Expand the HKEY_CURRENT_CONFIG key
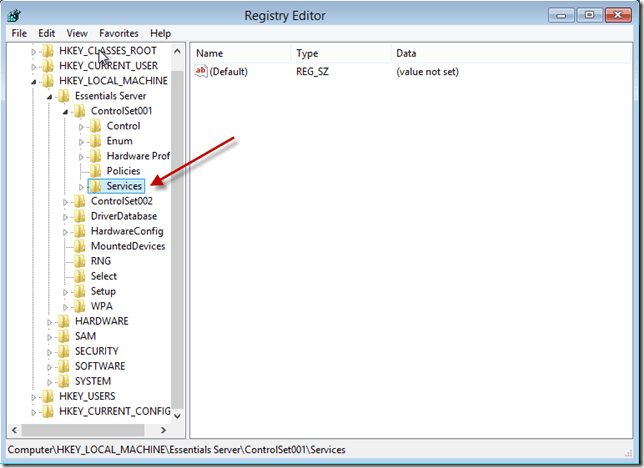The width and height of the screenshot is (644, 468). (x=34, y=413)
